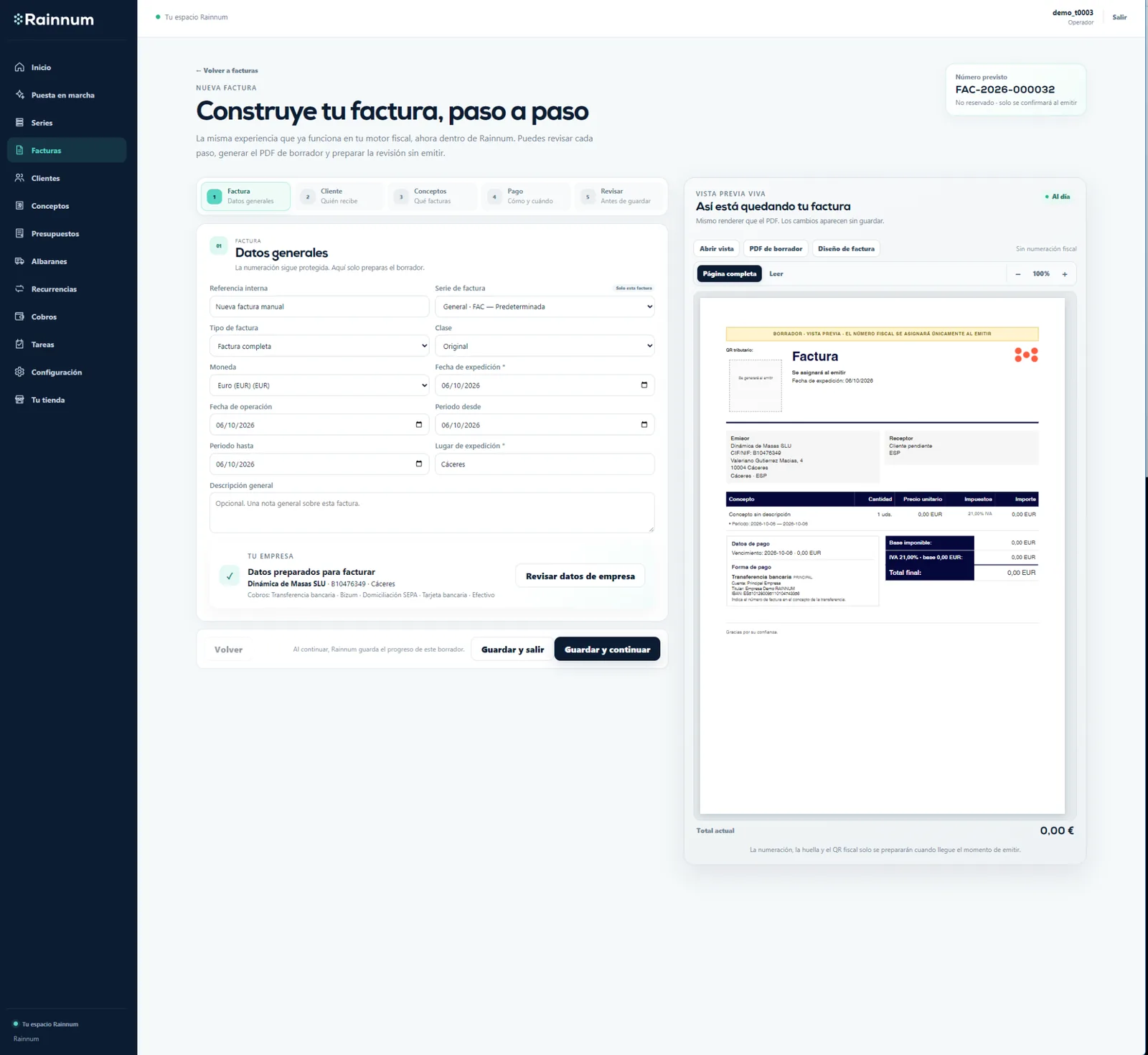Viewport: 1148px width, 1055px height.
Task: Click Cobros wallet icon
Action: pos(19,316)
